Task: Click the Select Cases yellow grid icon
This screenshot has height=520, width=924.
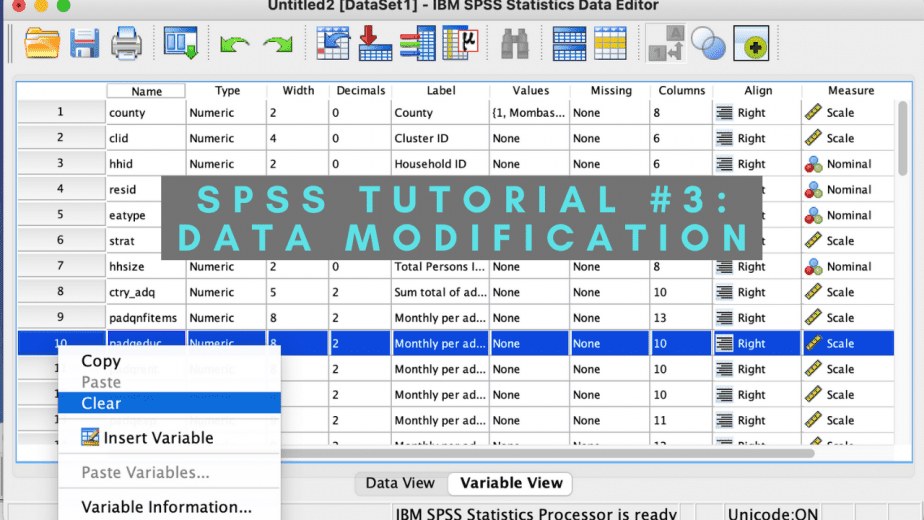Action: (x=610, y=44)
